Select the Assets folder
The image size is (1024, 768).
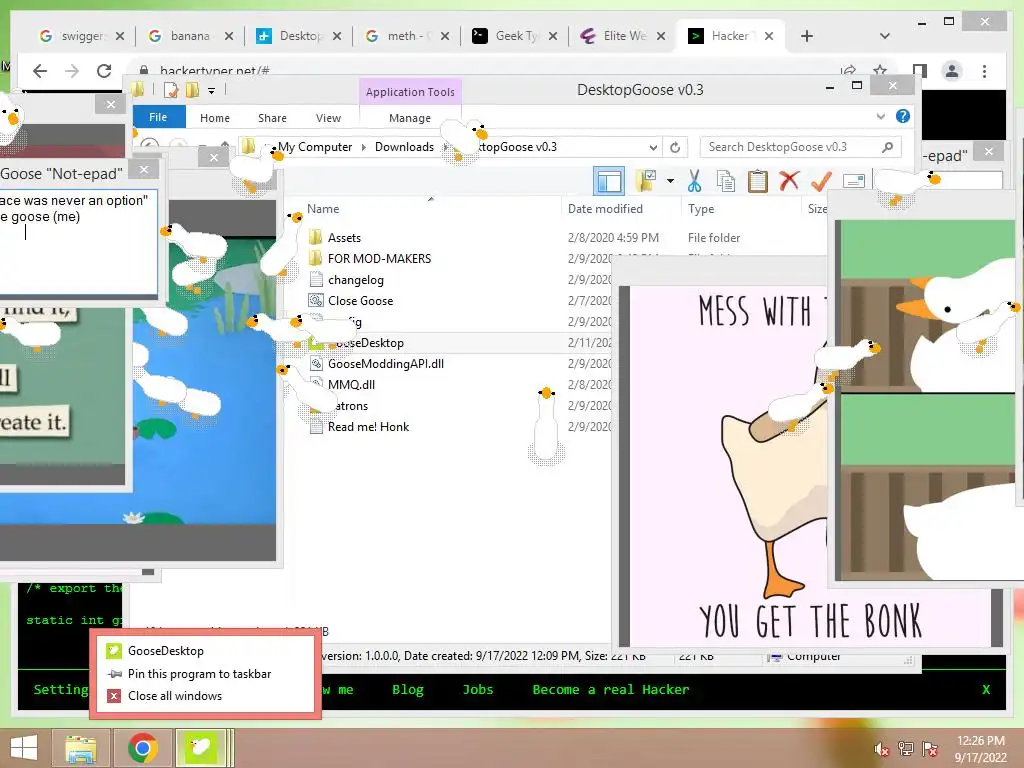(x=344, y=238)
